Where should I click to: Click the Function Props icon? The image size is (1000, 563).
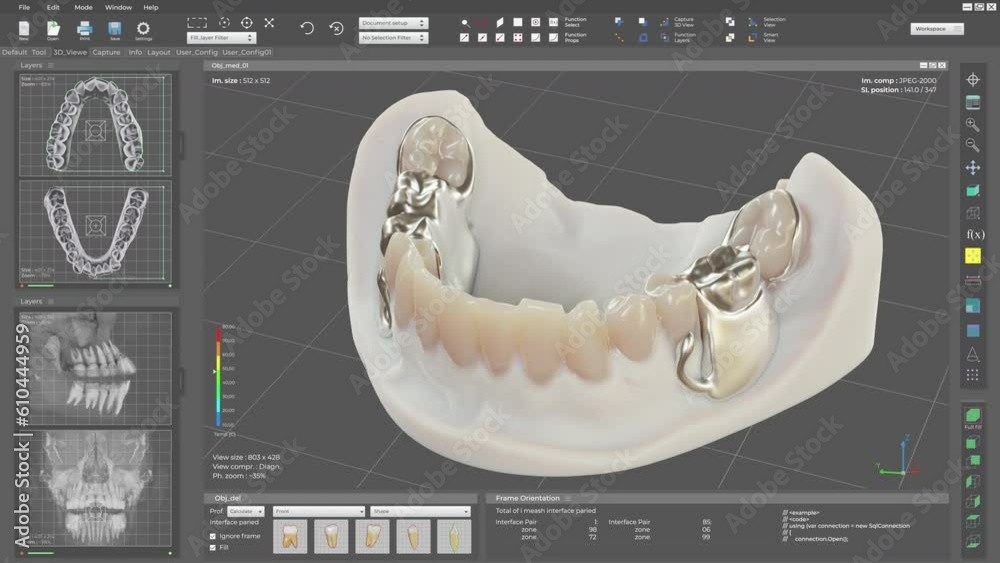tap(554, 38)
